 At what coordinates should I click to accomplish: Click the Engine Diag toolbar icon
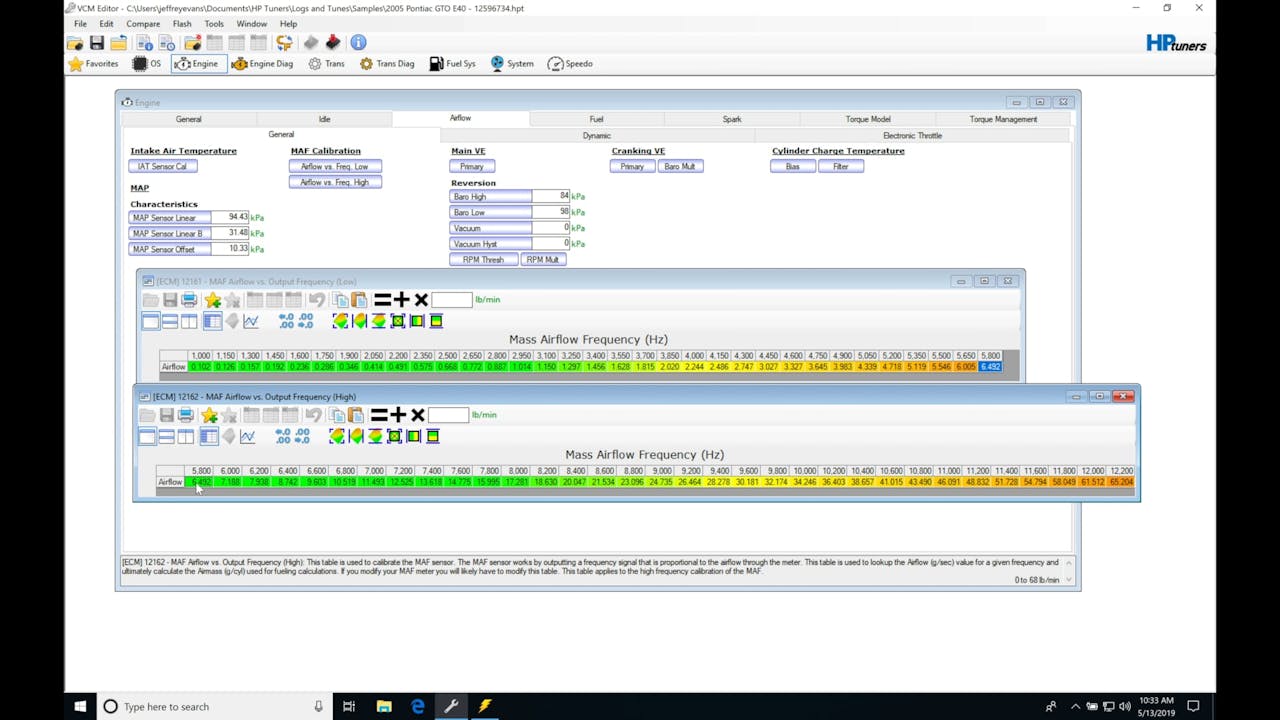click(262, 64)
